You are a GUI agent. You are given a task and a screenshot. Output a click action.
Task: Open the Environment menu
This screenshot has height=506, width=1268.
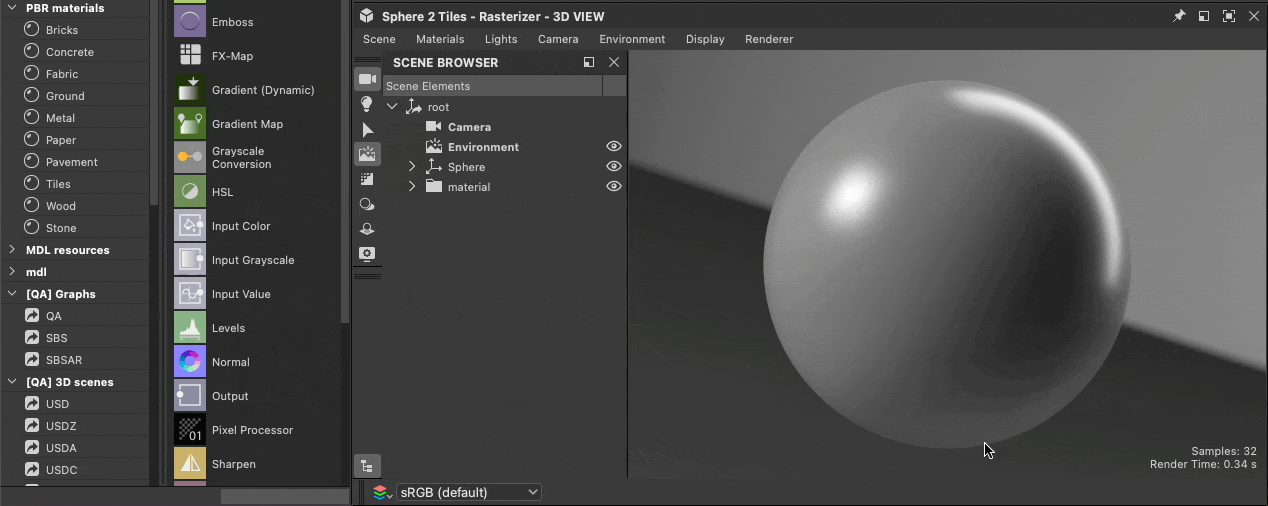pyautogui.click(x=632, y=39)
